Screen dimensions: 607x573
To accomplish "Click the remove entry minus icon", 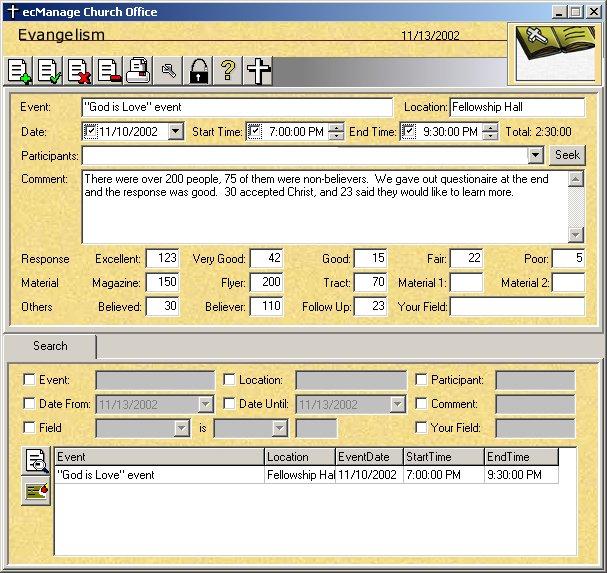I will (x=109, y=71).
